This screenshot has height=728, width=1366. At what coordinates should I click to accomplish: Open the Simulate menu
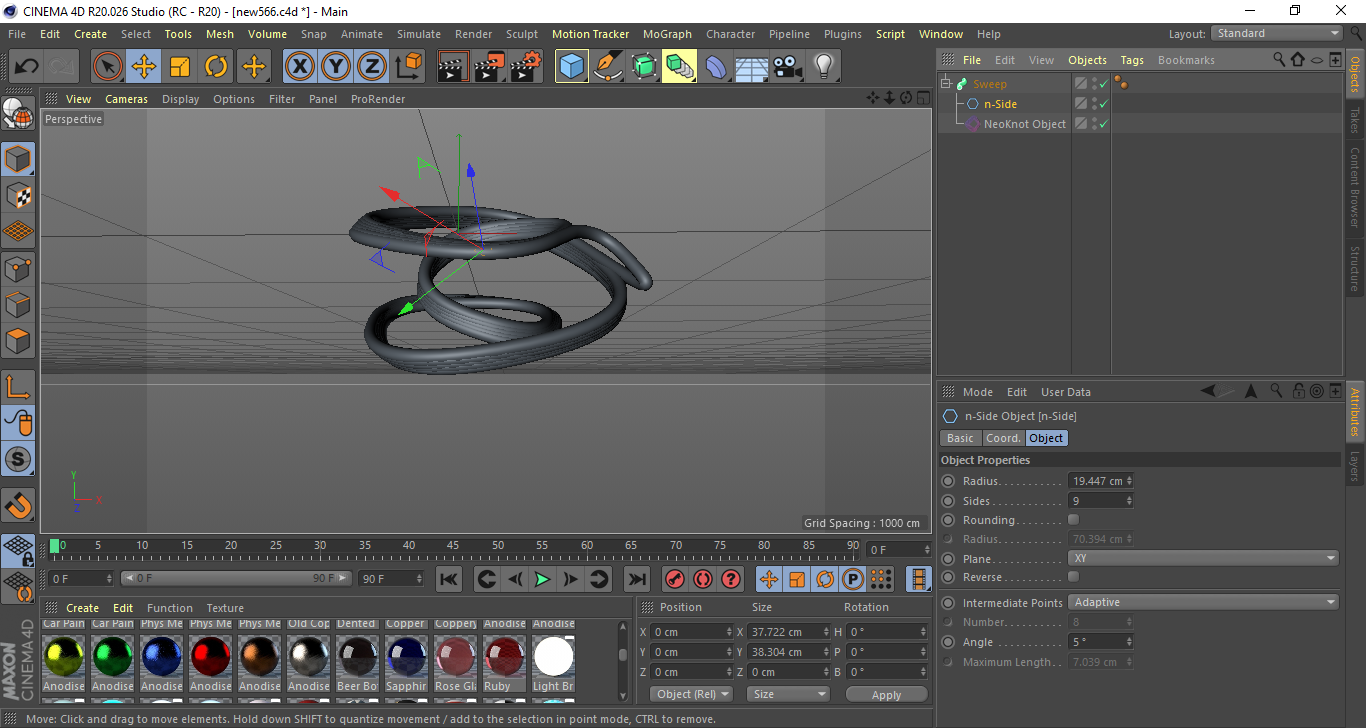[419, 34]
